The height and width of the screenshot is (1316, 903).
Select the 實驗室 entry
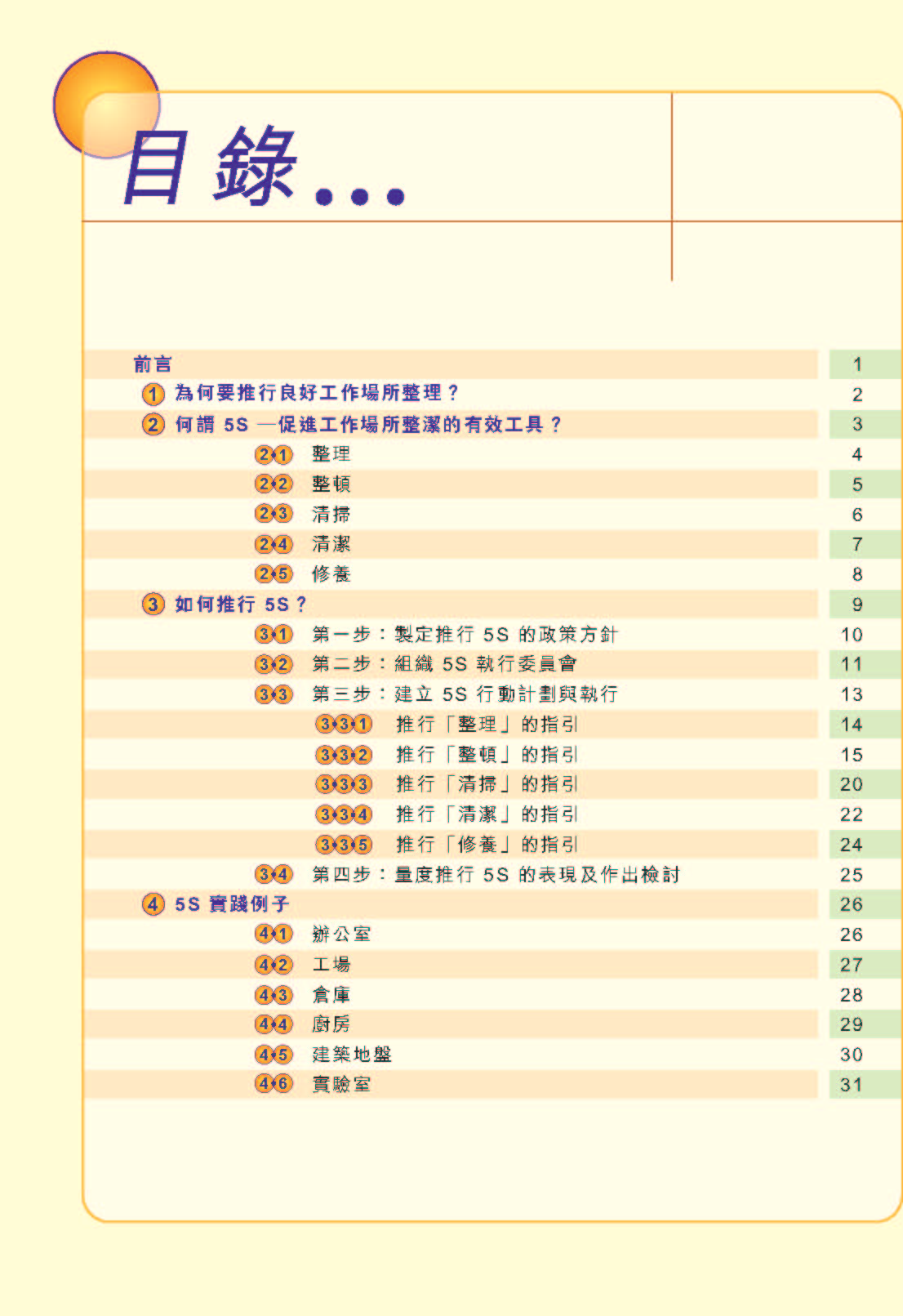(x=341, y=1085)
